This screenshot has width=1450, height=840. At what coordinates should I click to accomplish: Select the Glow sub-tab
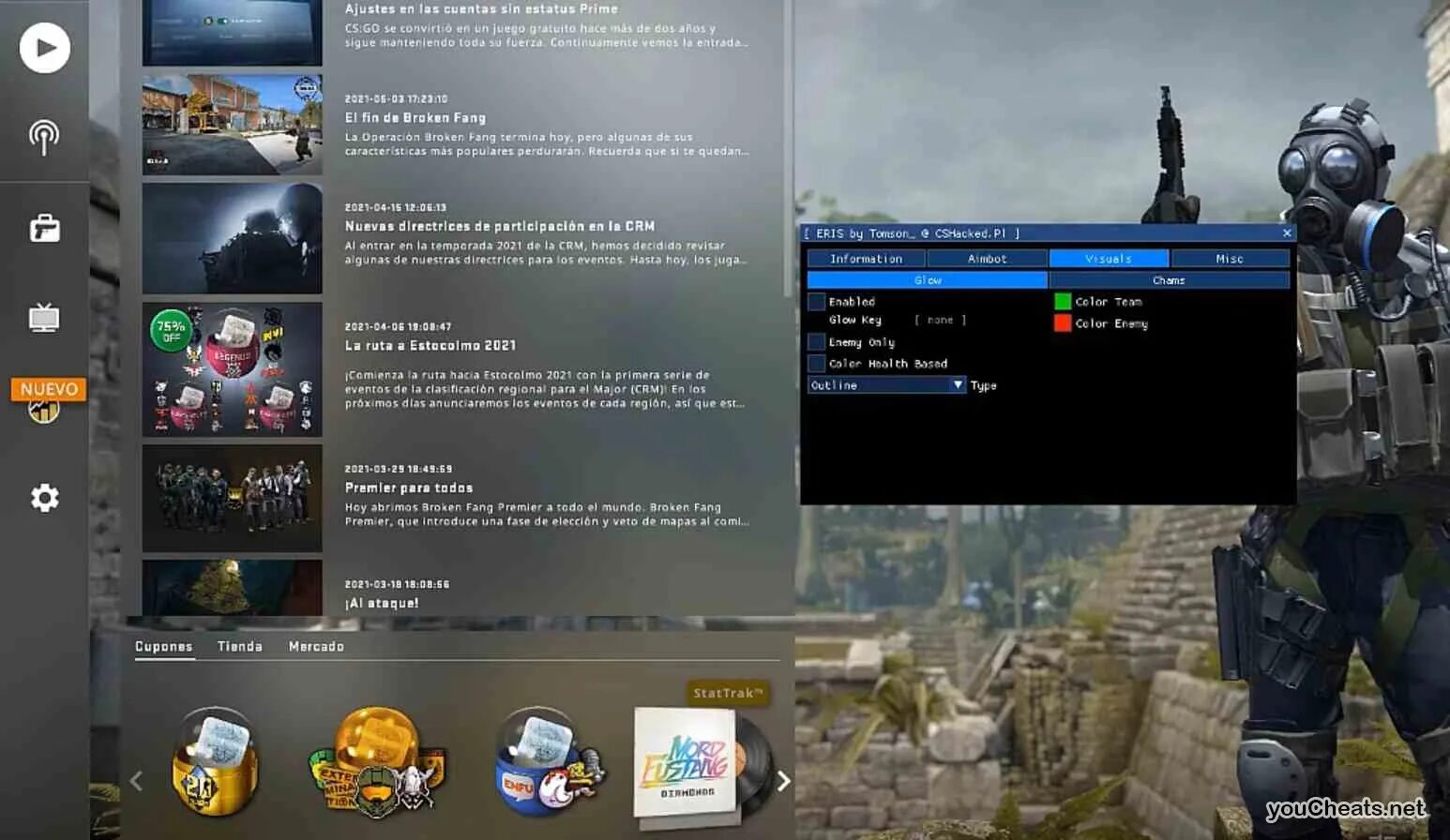click(x=927, y=280)
